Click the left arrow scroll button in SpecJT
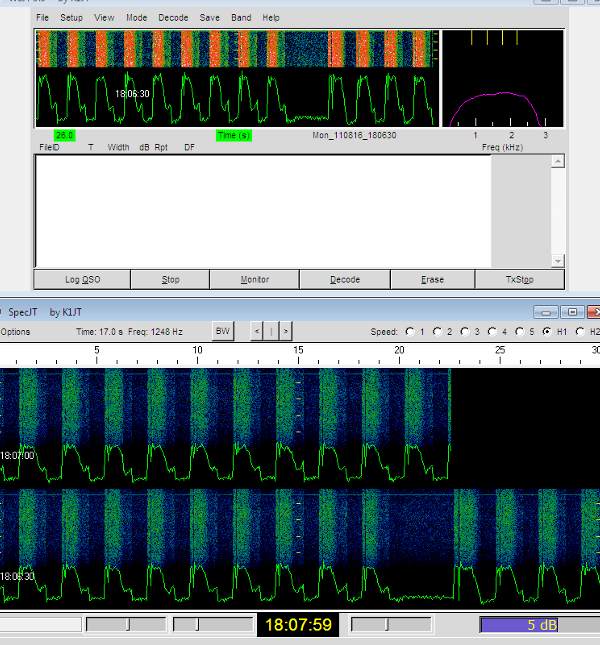This screenshot has height=645, width=600. point(255,331)
